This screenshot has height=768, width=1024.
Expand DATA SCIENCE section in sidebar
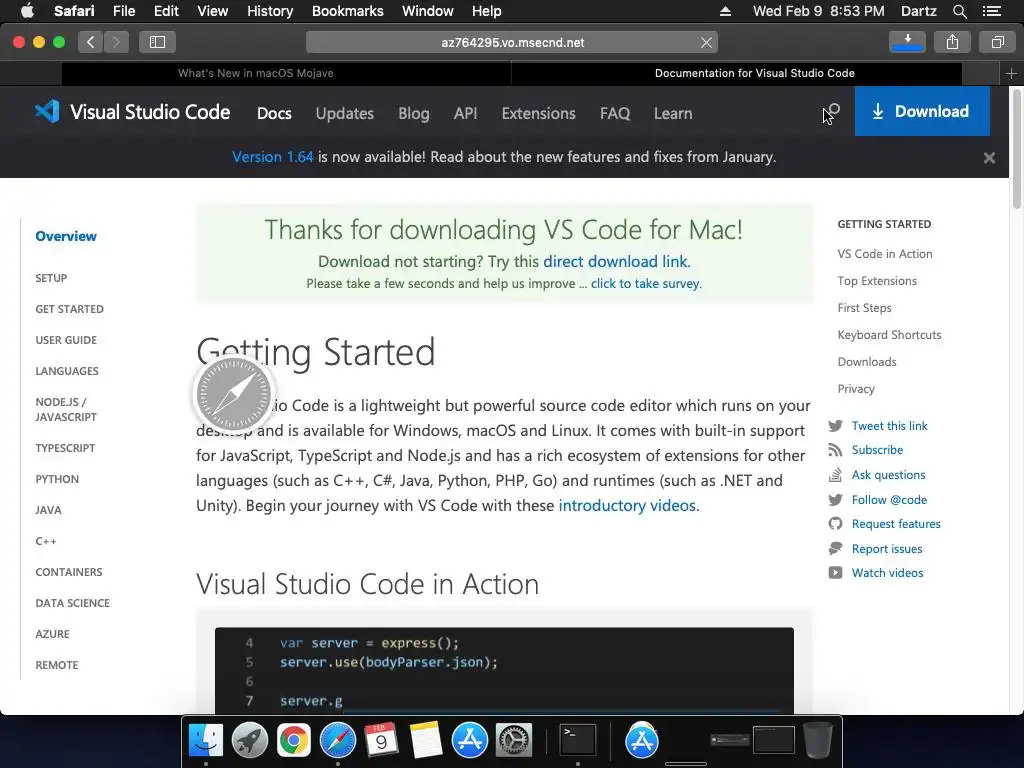coord(72,603)
